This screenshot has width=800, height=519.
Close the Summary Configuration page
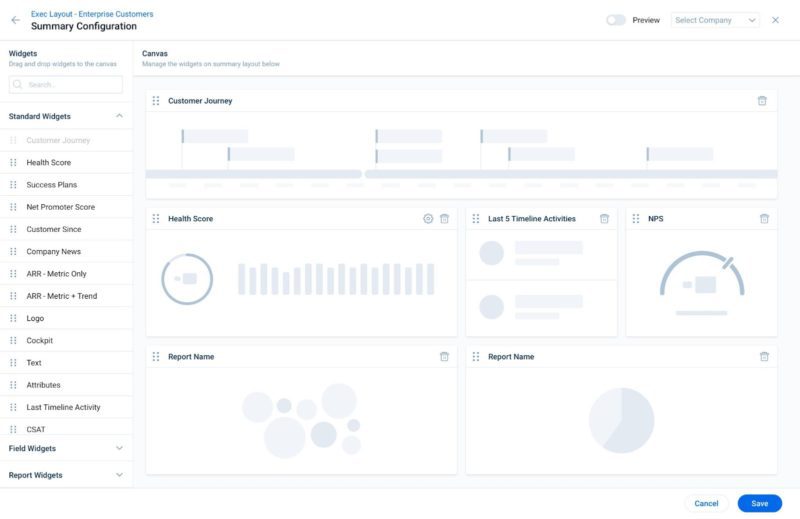click(x=775, y=20)
